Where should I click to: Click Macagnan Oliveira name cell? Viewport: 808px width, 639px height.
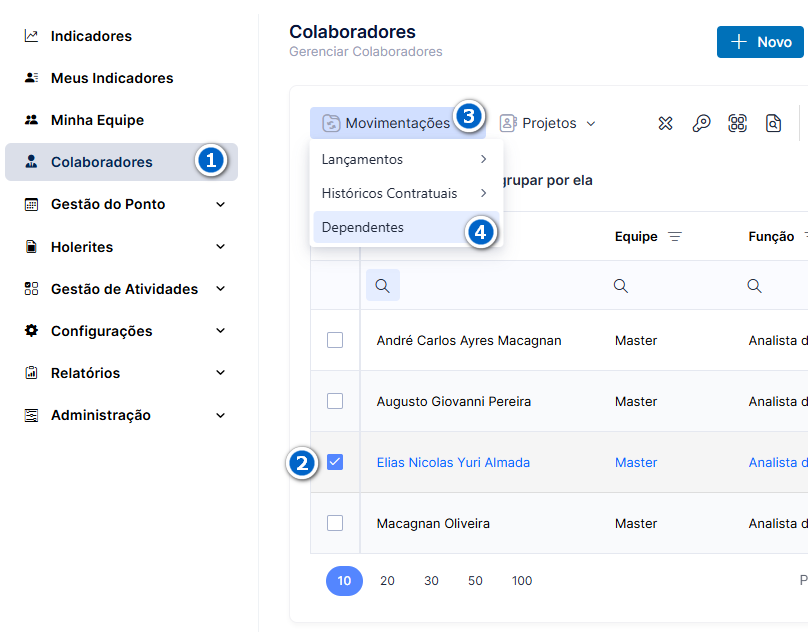tap(433, 524)
